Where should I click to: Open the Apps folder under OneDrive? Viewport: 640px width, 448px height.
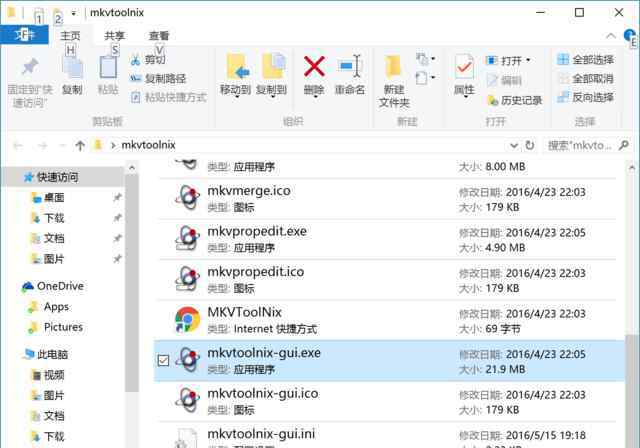tap(49, 306)
